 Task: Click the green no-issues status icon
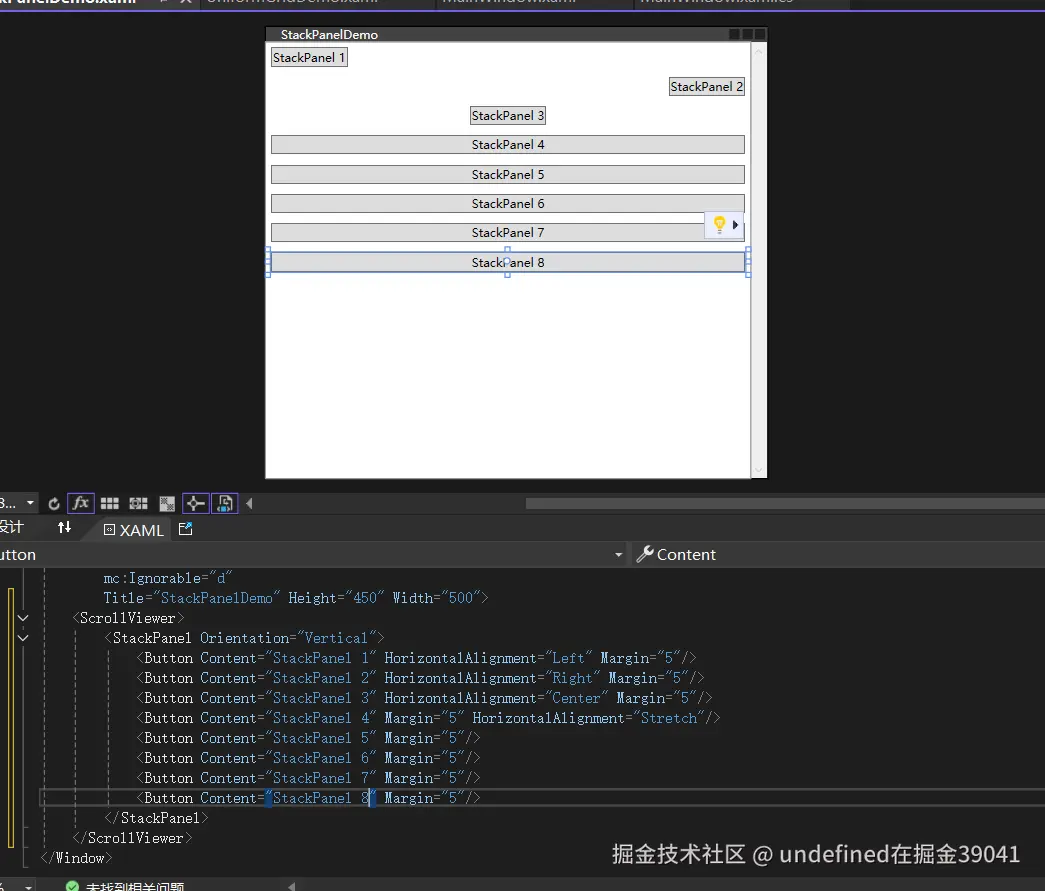coord(72,886)
